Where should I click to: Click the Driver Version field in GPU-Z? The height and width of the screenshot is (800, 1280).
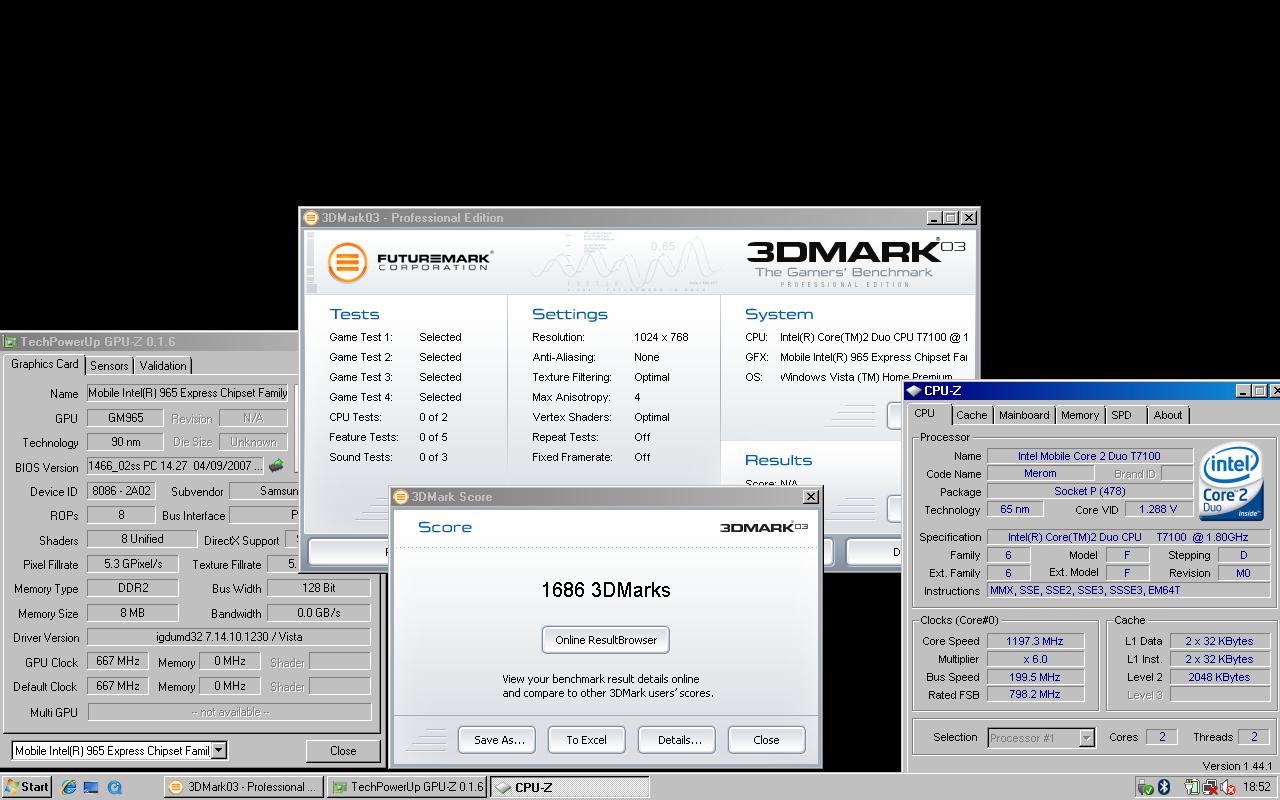coord(229,637)
